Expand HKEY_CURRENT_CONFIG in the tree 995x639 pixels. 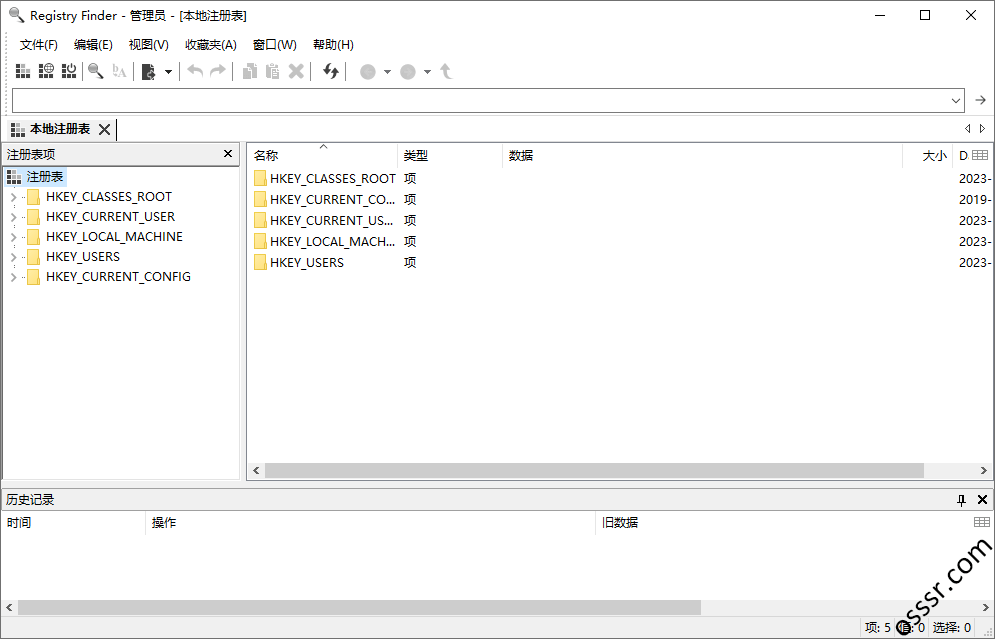click(13, 277)
